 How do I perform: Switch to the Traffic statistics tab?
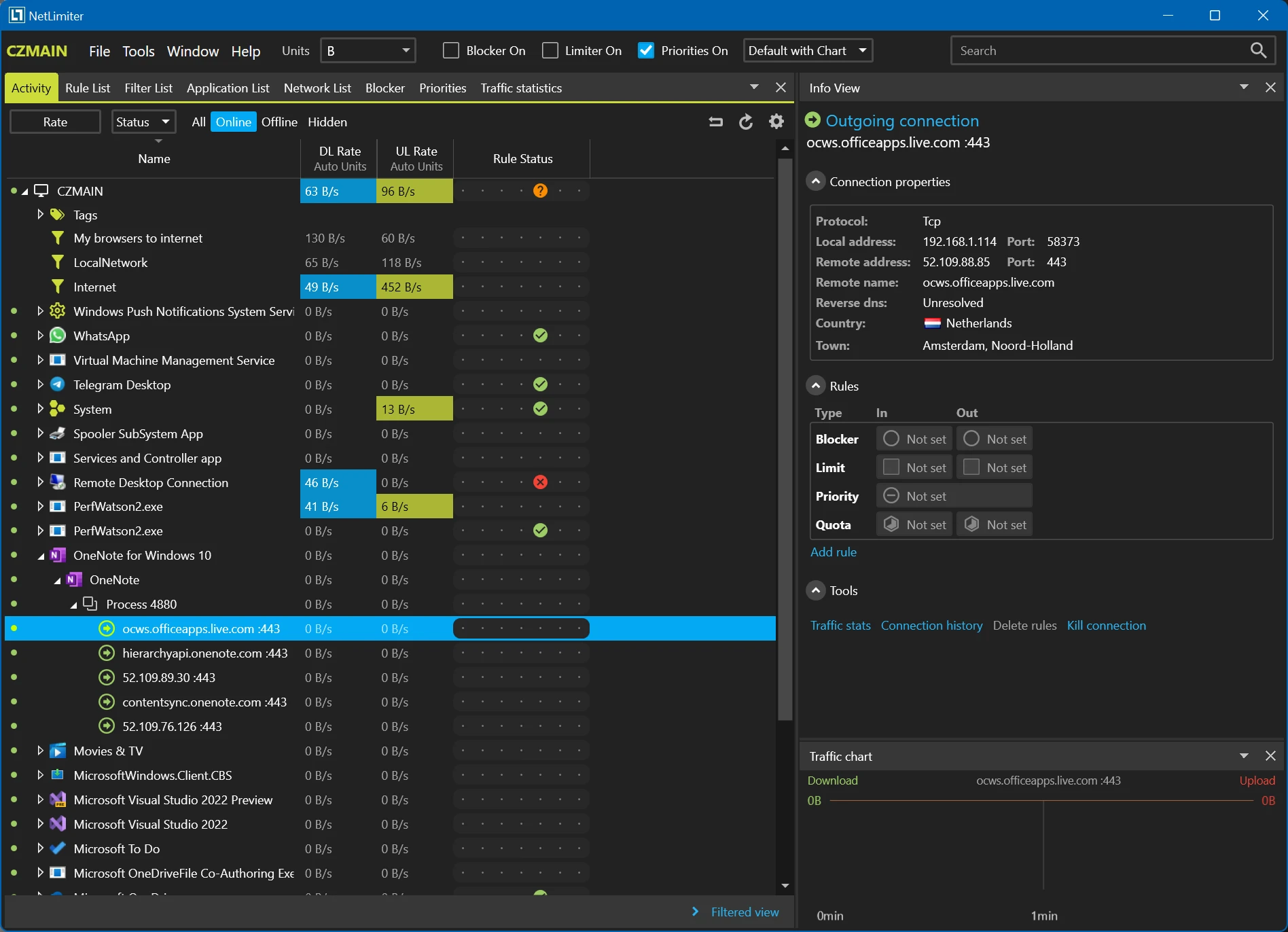tap(521, 88)
